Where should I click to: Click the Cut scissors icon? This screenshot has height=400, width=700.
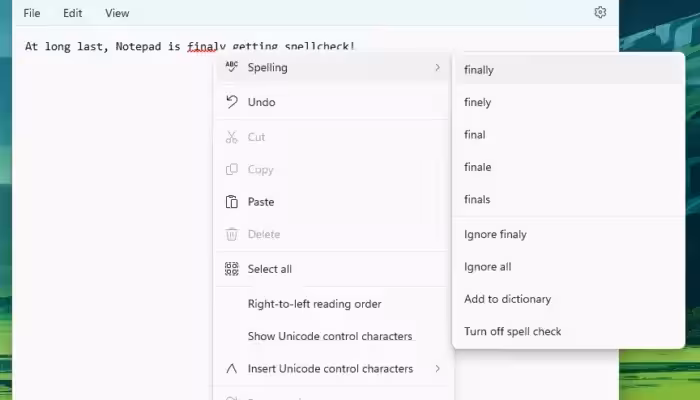(x=231, y=137)
